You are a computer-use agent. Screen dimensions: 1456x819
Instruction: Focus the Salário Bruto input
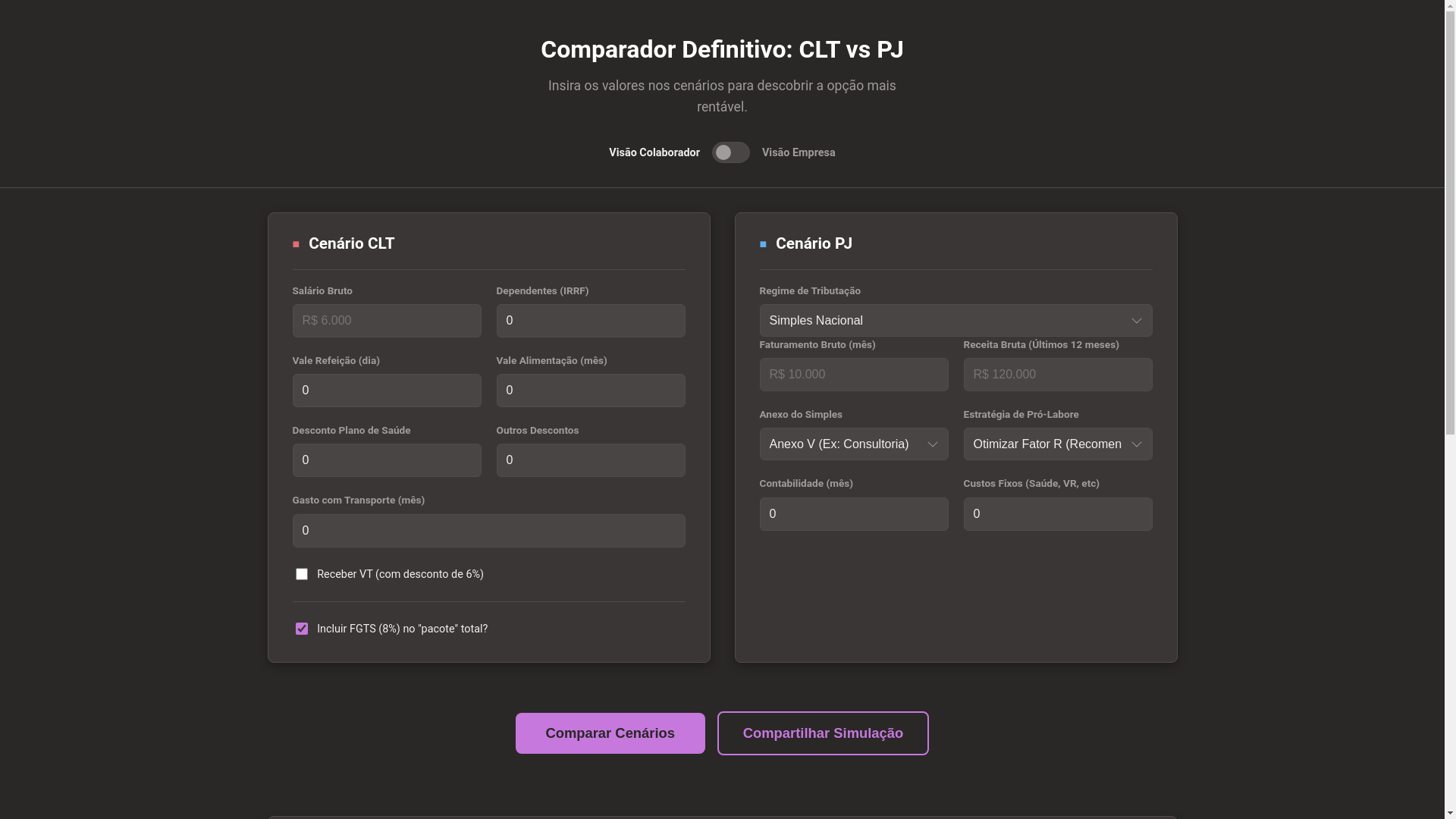pyautogui.click(x=387, y=321)
